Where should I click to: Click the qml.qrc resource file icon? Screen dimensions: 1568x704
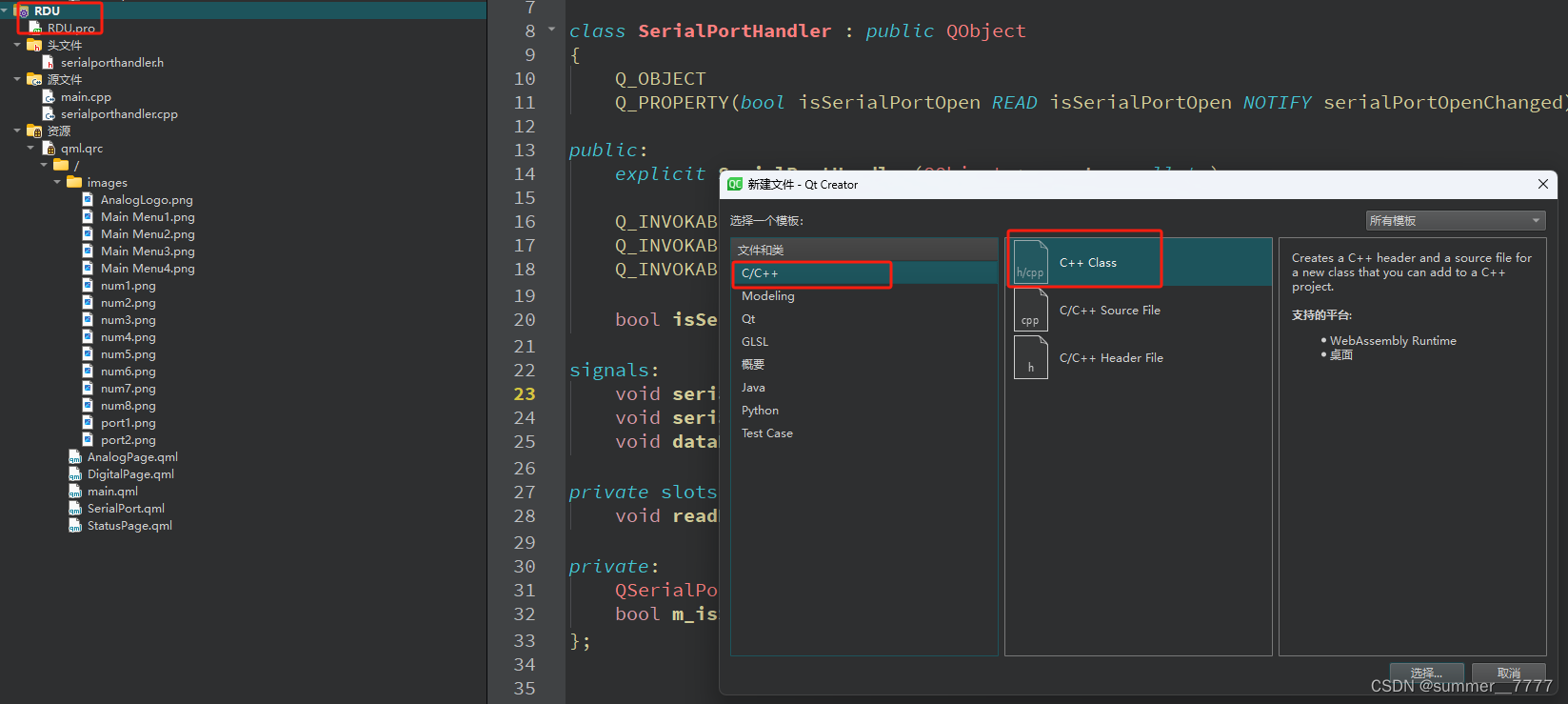pos(50,149)
